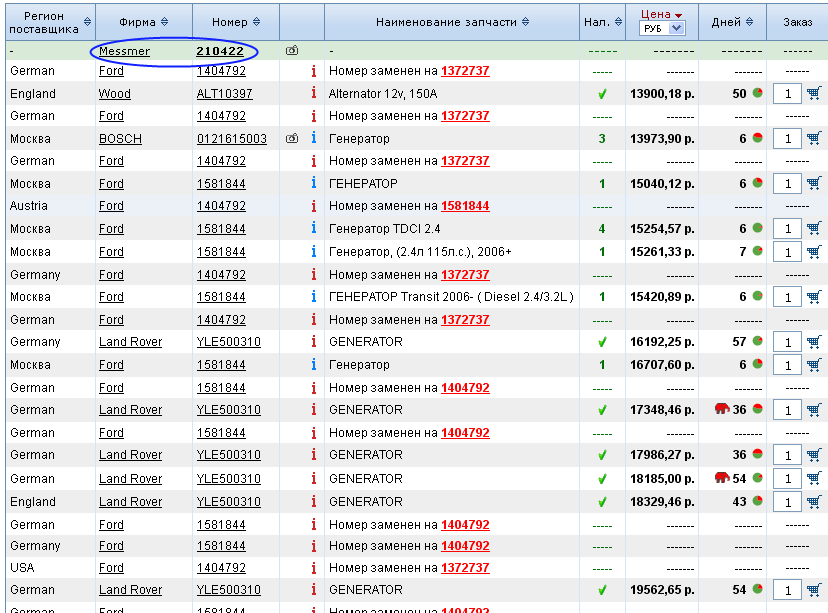Sort by Фирма column arrows

pyautogui.click(x=164, y=22)
